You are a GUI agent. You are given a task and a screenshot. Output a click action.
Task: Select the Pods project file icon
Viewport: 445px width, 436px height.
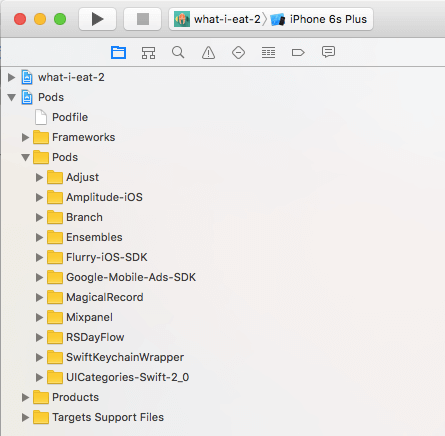[27, 97]
